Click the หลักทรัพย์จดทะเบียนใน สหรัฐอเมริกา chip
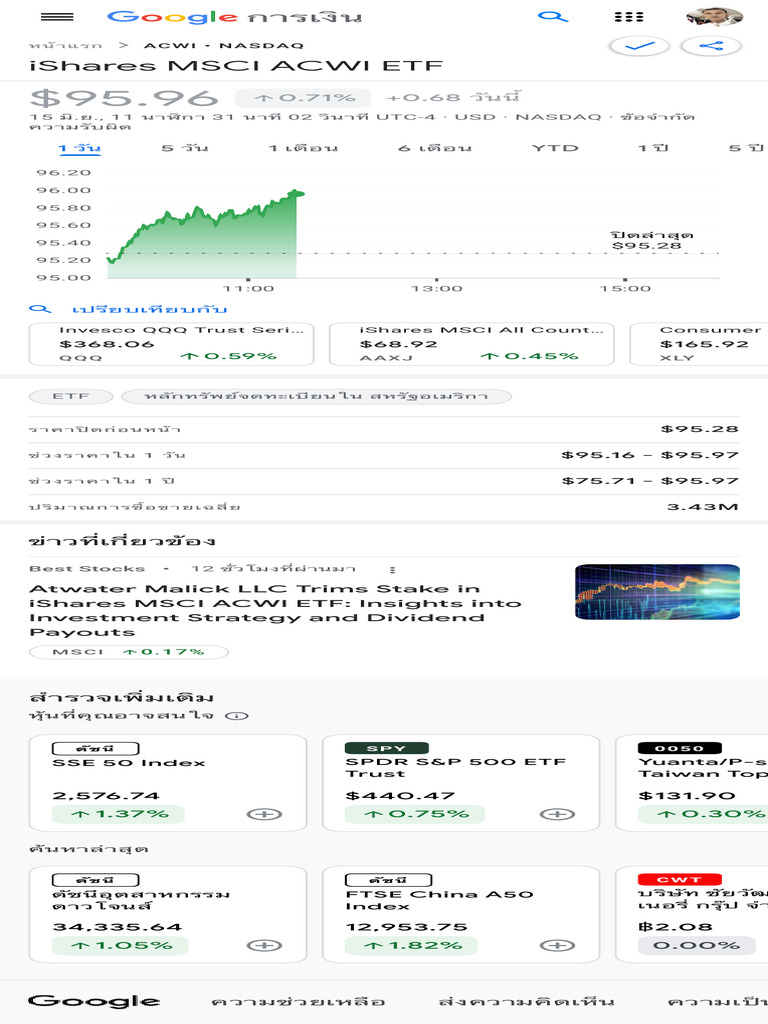 click(x=316, y=396)
